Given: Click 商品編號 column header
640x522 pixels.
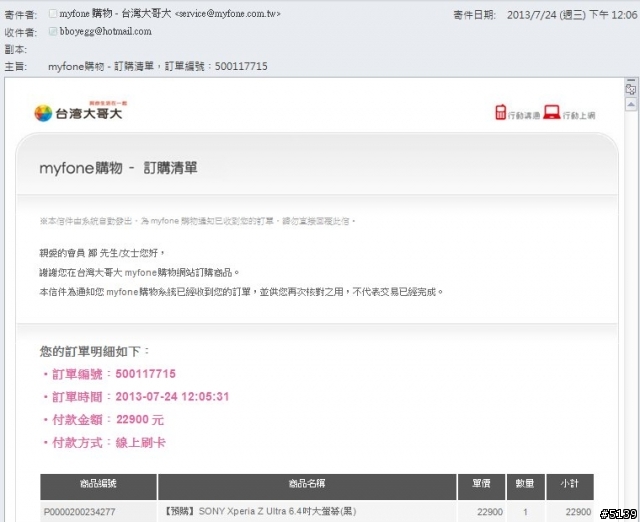Looking at the screenshot, I should click(98, 486).
